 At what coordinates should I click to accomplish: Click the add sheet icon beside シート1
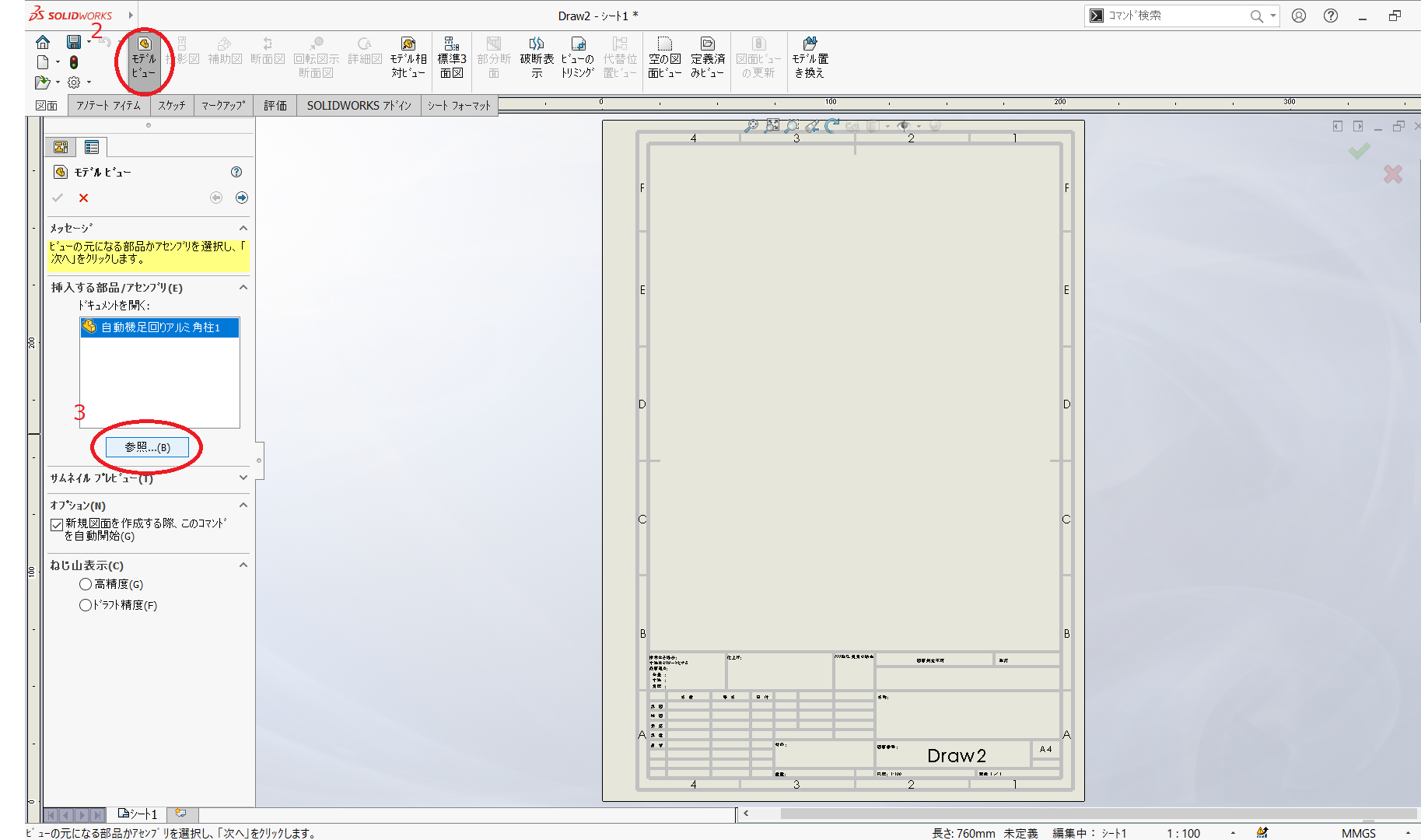tap(180, 814)
